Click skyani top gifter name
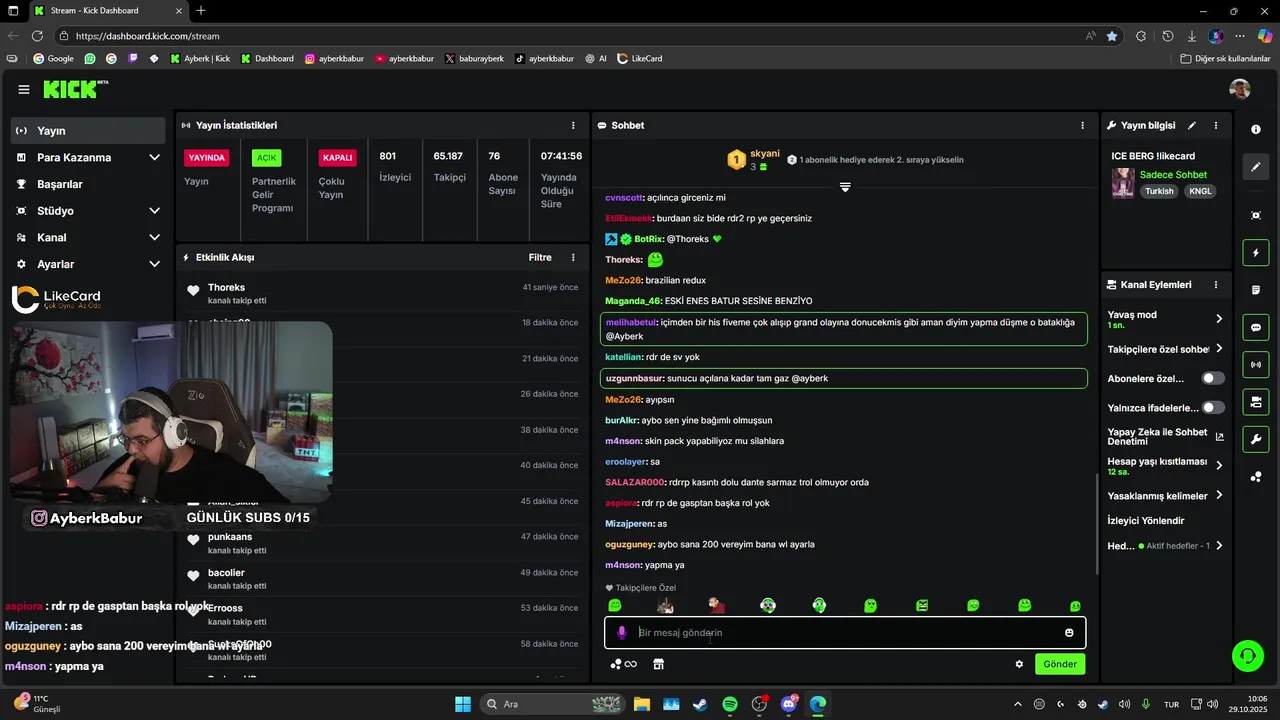Image resolution: width=1280 pixels, height=720 pixels. coord(765,153)
